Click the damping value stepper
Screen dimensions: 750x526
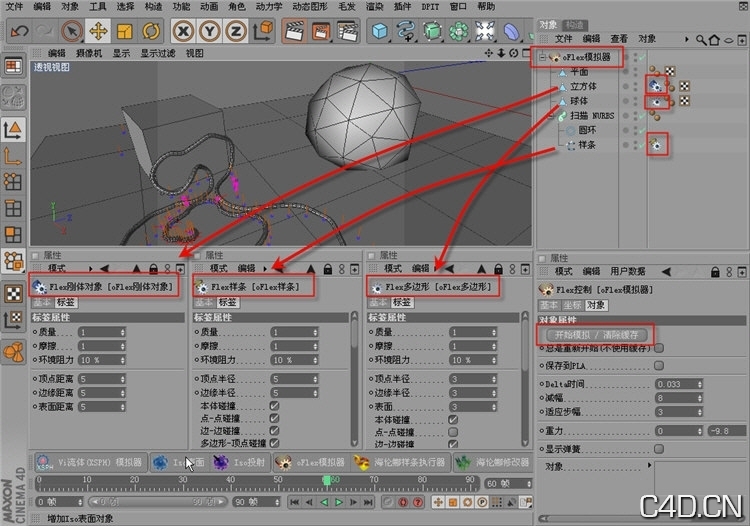point(700,398)
